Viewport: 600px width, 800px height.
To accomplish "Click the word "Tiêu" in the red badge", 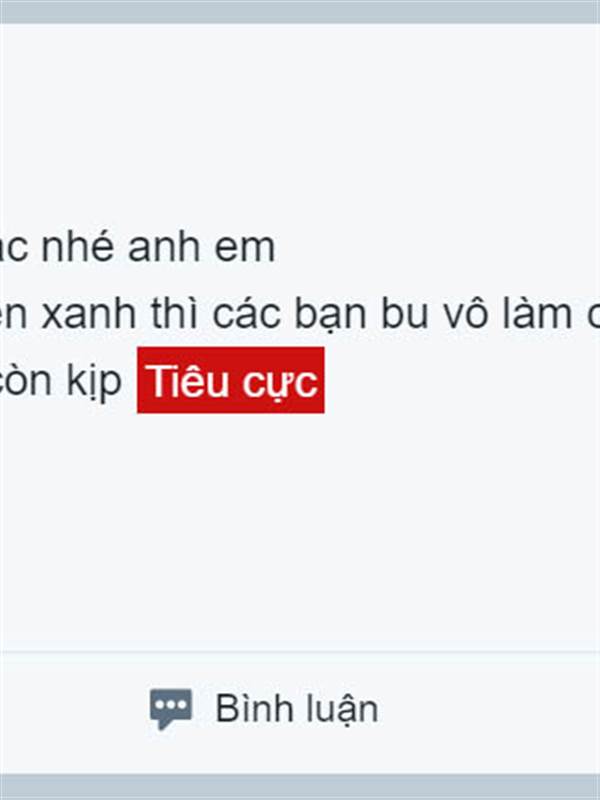I will 190,381.
